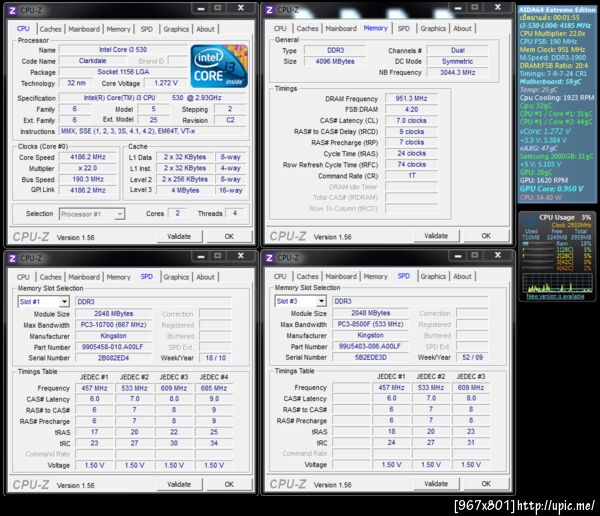600x516 pixels.
Task: Click the Bus Speed value 190.3 MHz
Action: [88, 179]
